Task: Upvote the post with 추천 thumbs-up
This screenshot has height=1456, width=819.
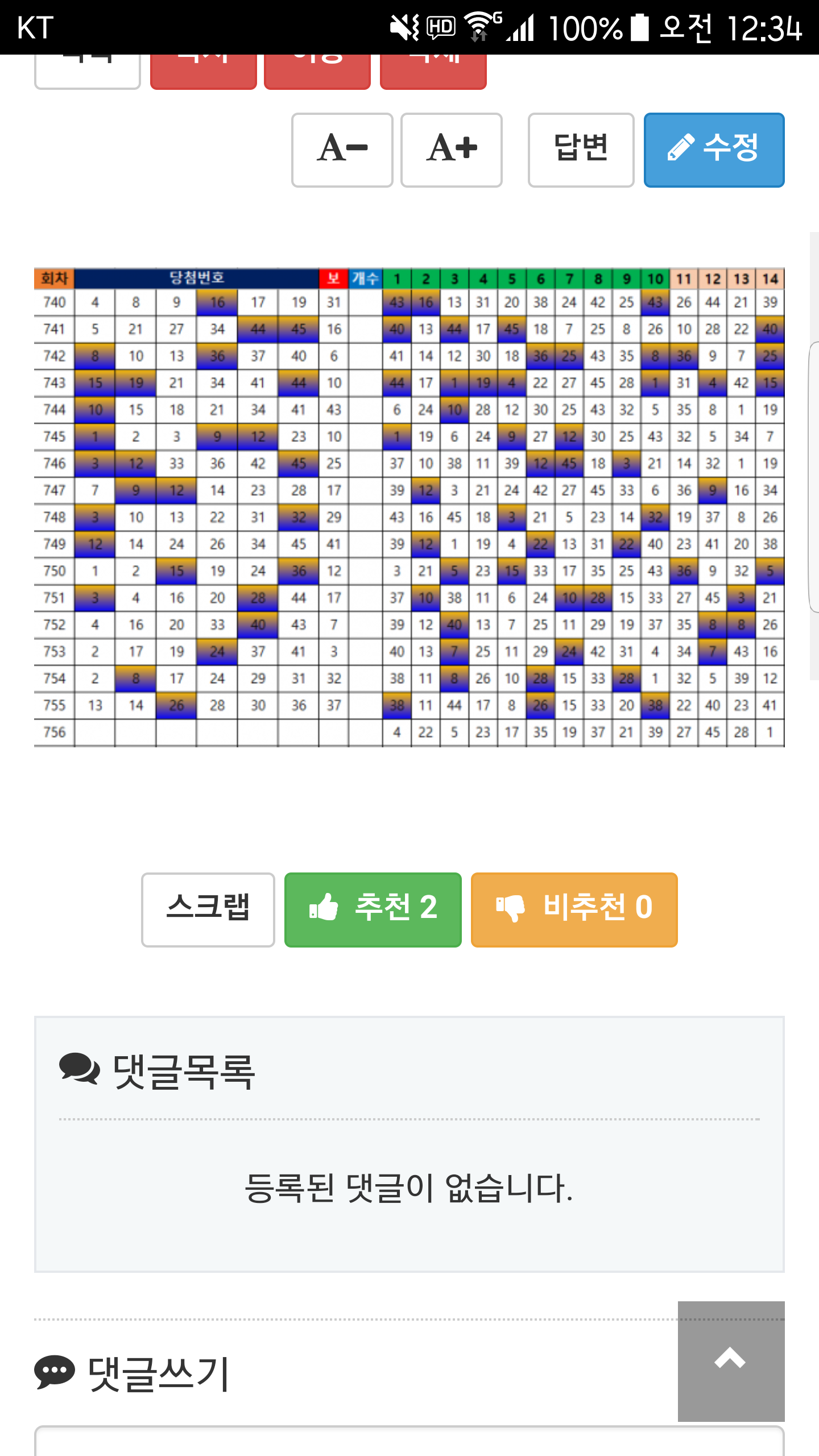Action: coord(373,909)
